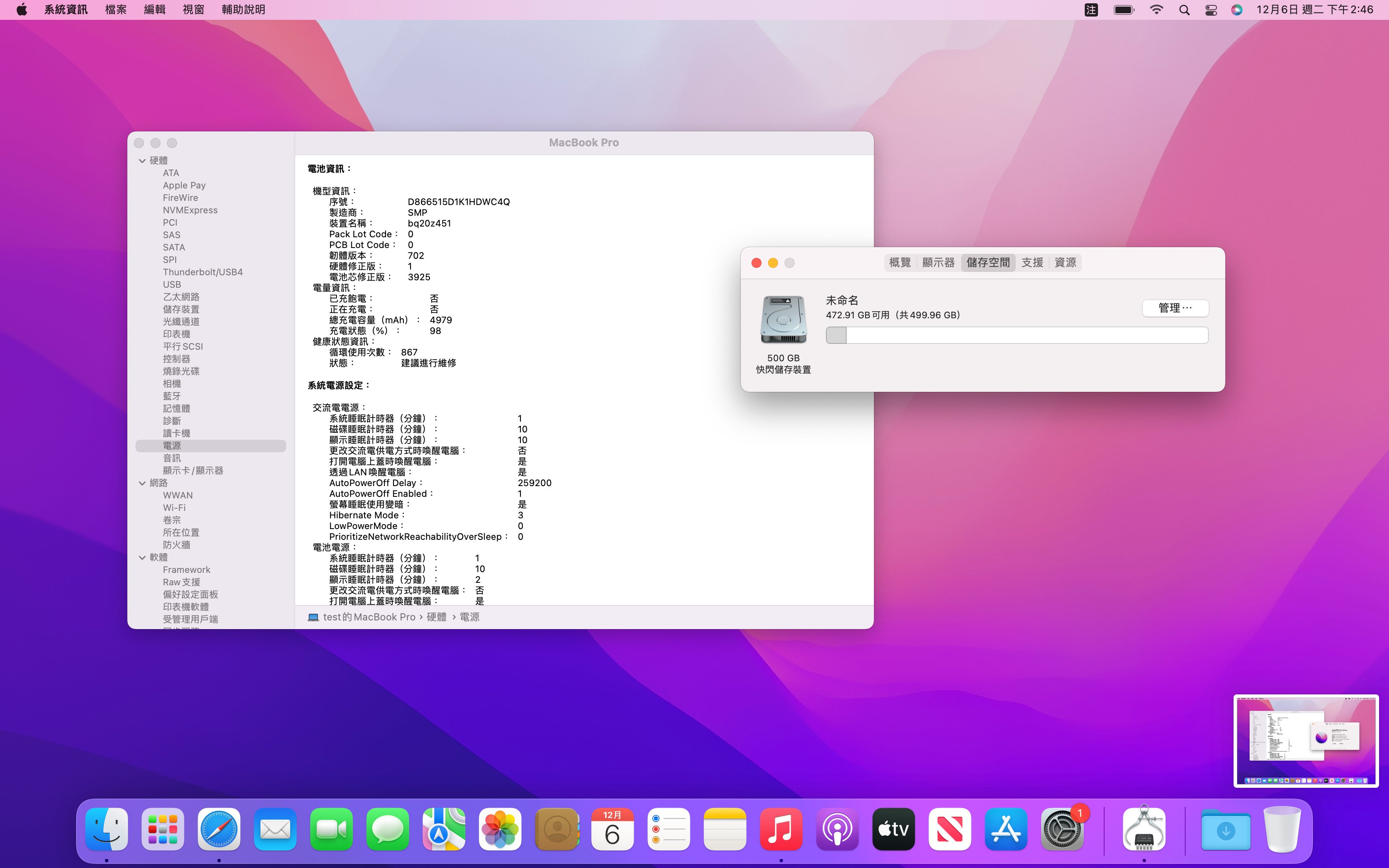Click the Zhuyin input source icon

[1091, 10]
